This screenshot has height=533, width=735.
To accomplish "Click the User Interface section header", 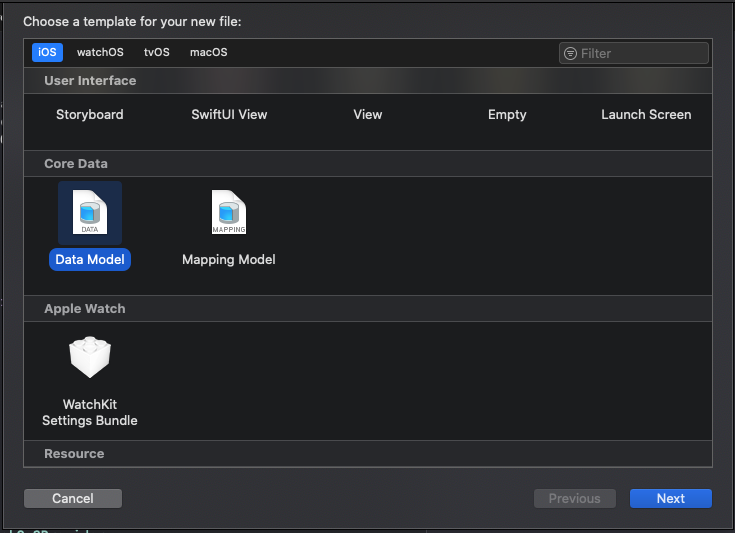I will 368,81.
